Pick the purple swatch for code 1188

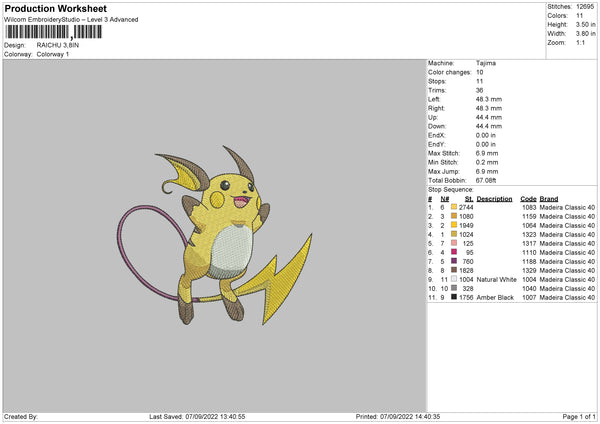coord(454,261)
